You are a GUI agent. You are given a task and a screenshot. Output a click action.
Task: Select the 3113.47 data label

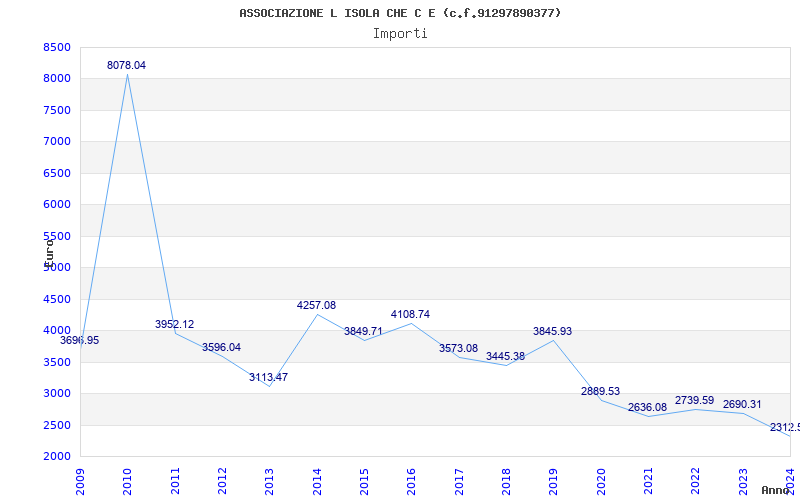pos(268,378)
